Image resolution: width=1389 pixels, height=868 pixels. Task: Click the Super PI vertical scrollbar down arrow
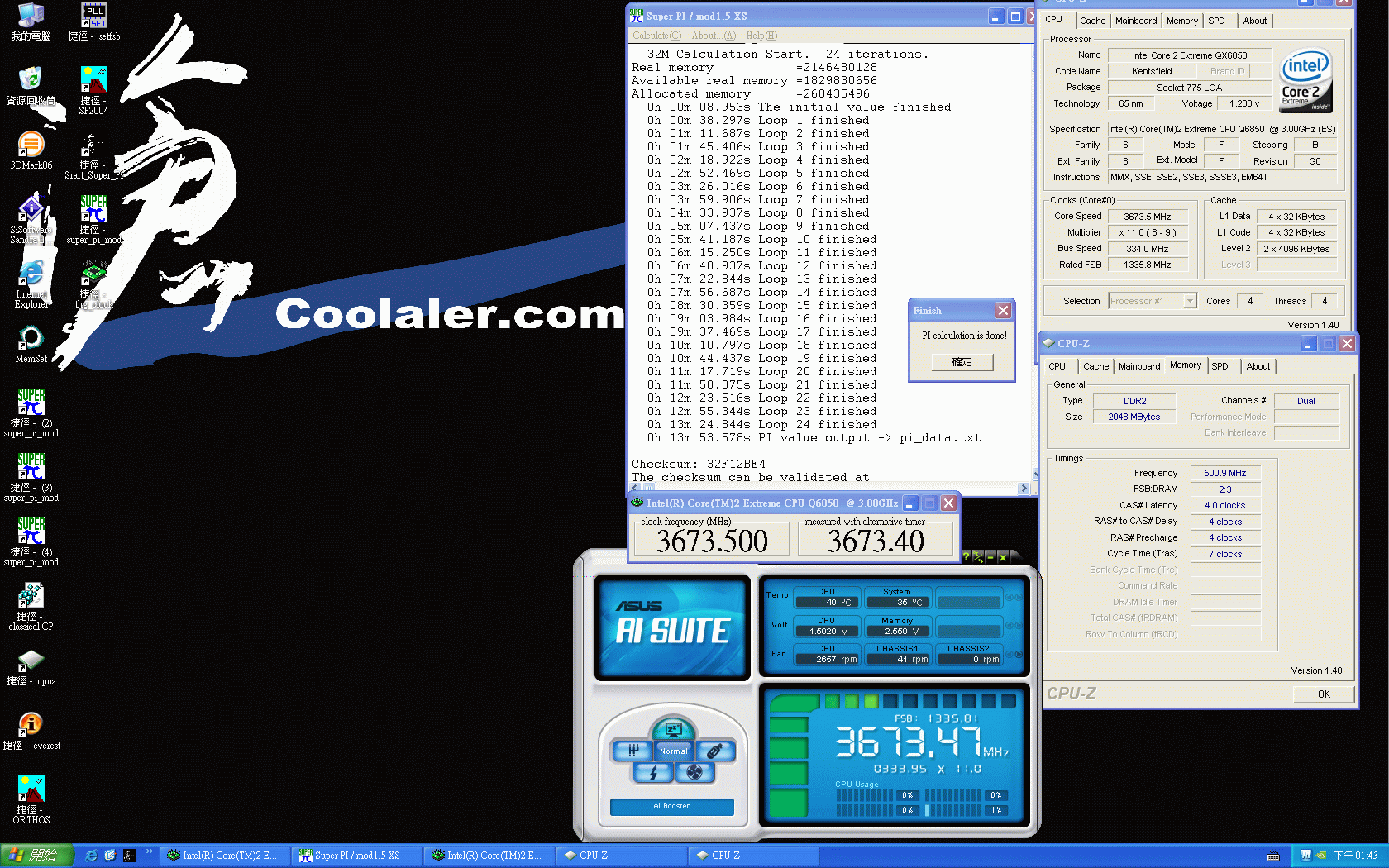[1035, 475]
